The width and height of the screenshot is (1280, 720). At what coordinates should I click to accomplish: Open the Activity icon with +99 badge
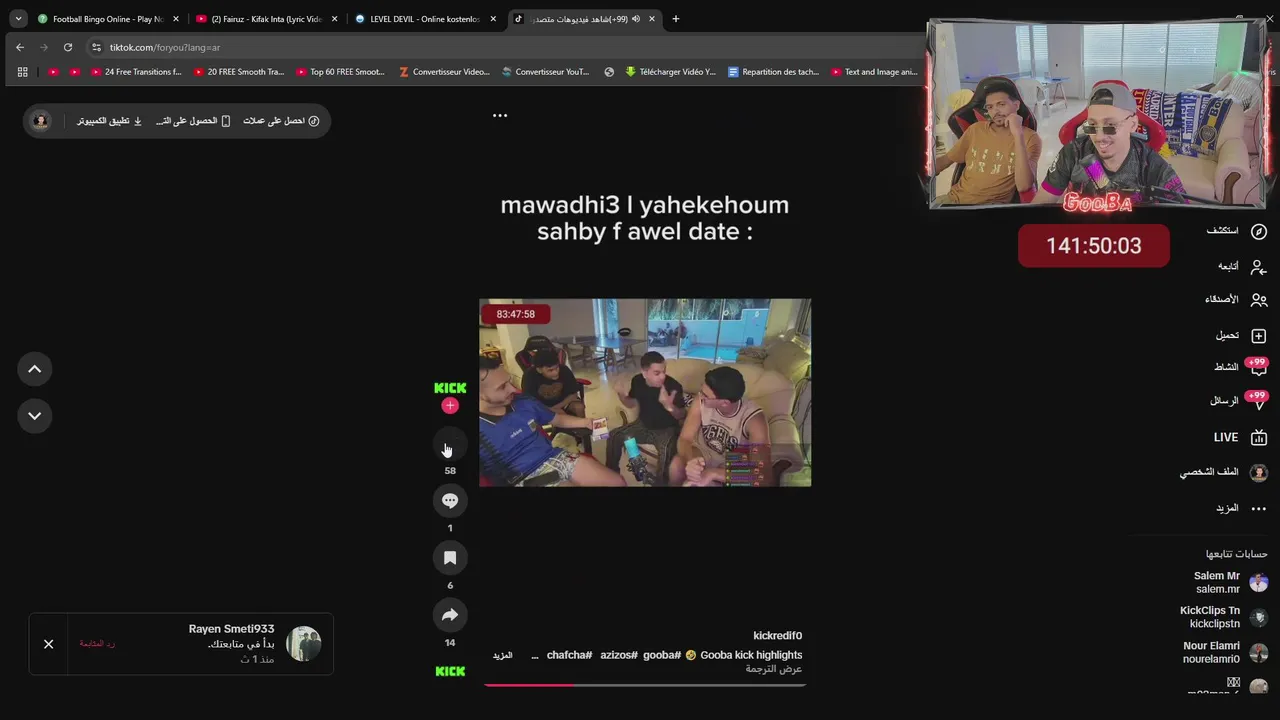pyautogui.click(x=1257, y=367)
